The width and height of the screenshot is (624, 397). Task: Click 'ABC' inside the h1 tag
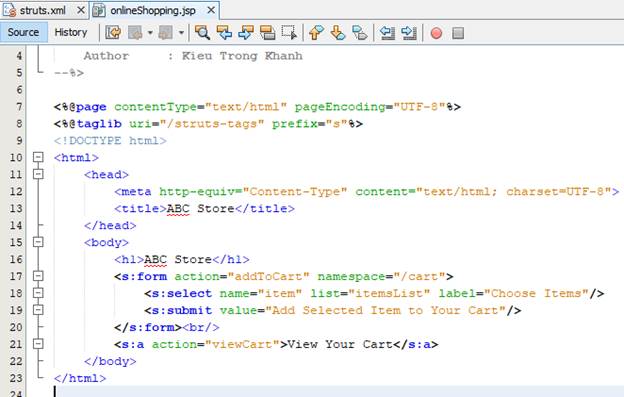coord(155,259)
